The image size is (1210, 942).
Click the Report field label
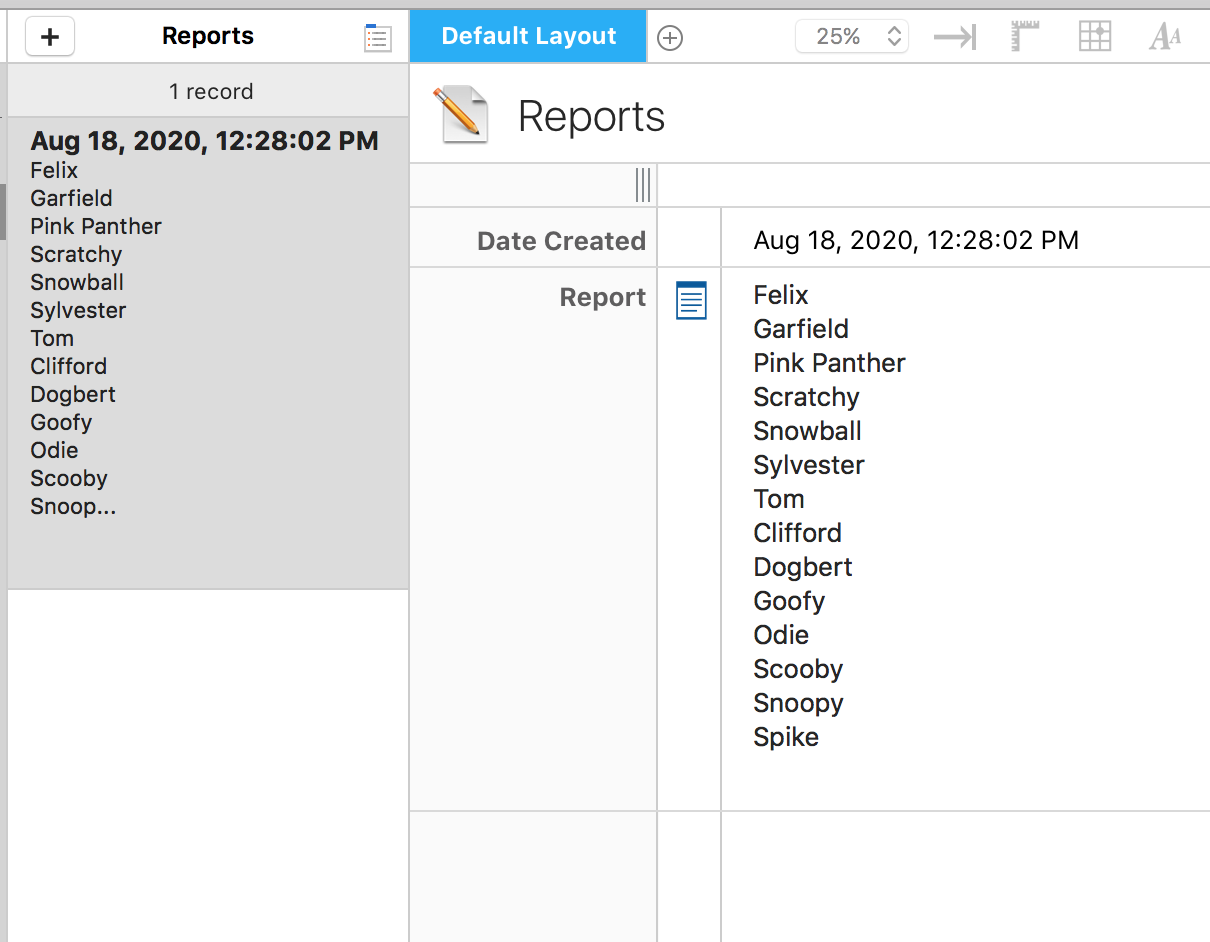click(x=602, y=298)
